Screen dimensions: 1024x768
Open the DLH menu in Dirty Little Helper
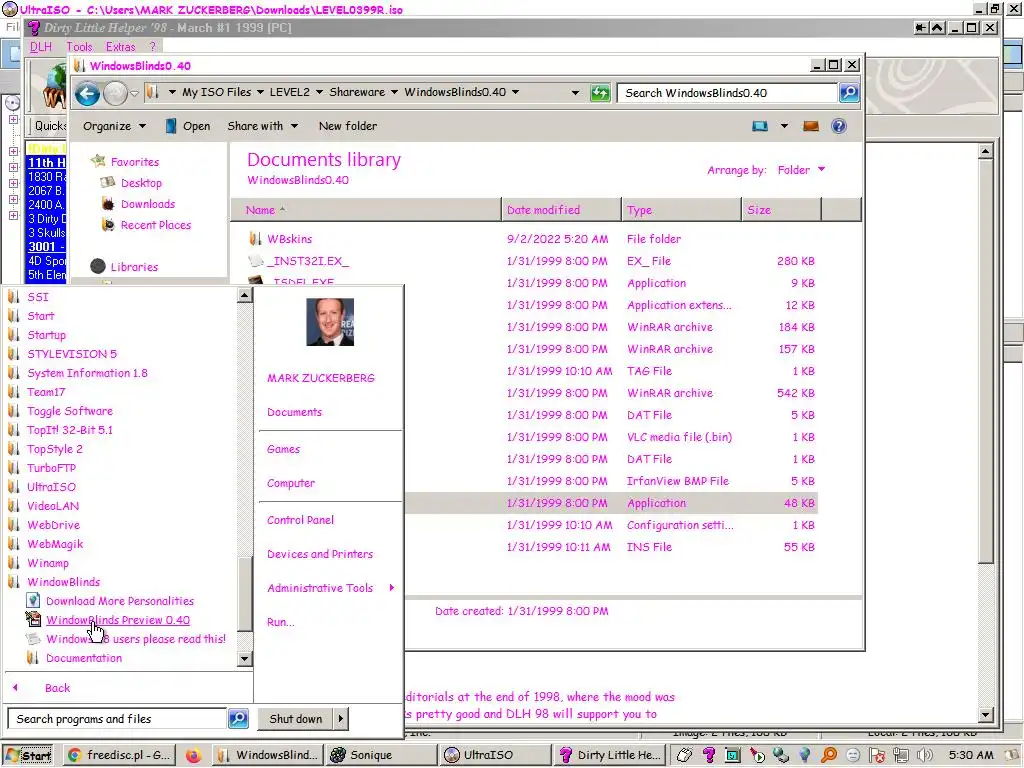coord(40,47)
